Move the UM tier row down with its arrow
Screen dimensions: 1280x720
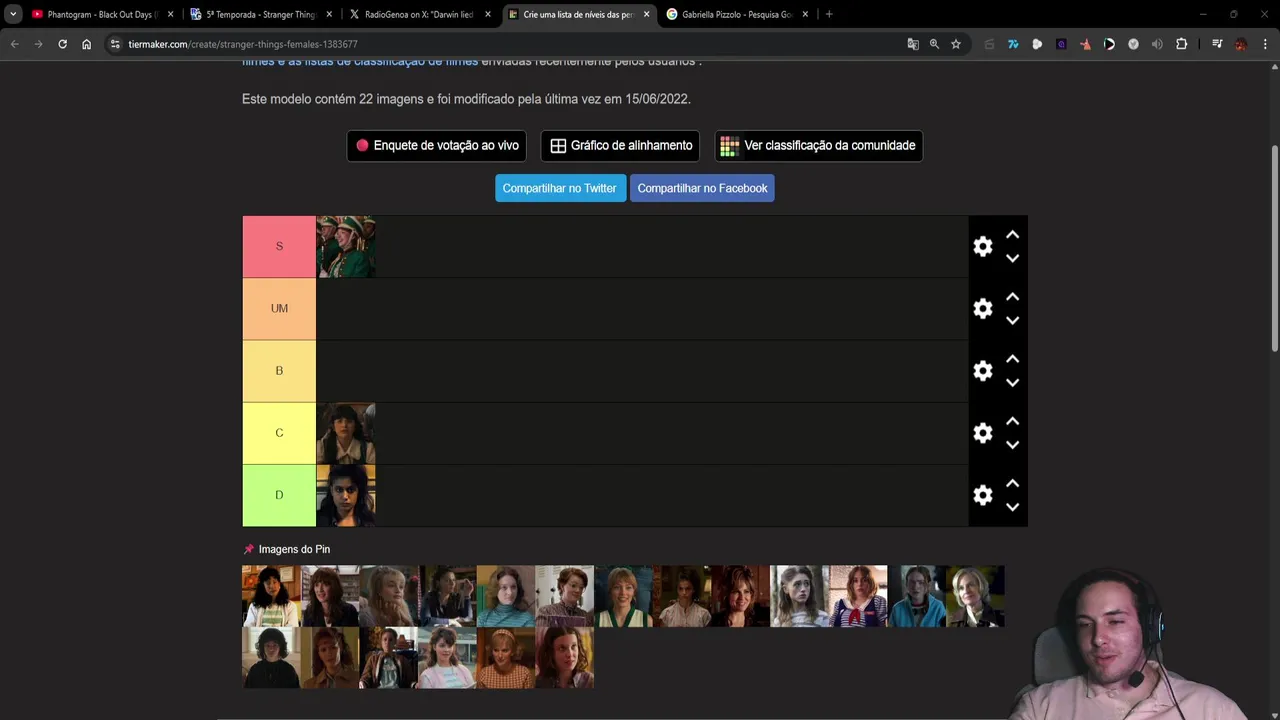coord(1012,320)
